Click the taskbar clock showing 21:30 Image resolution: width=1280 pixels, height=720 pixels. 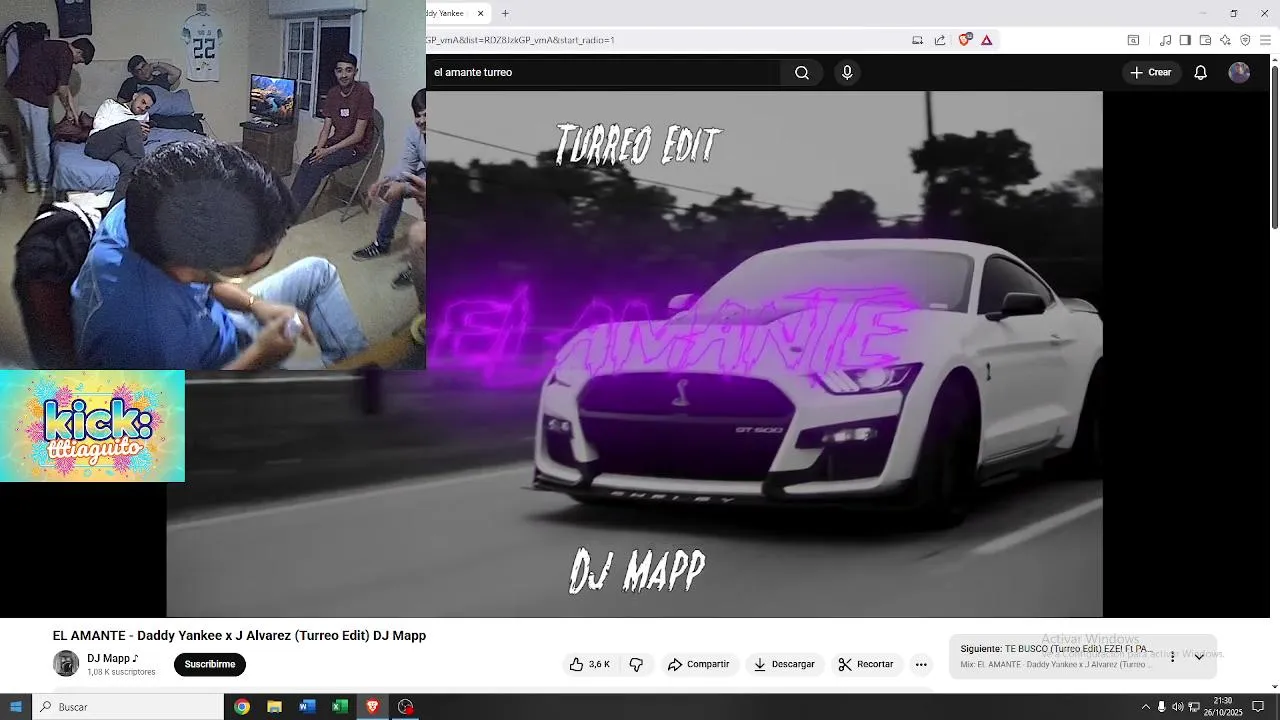[x=1222, y=707]
